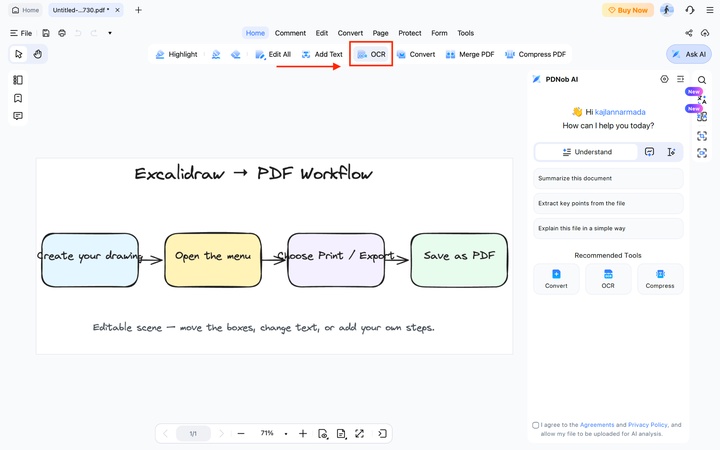Click Merge PDF in the toolbar
This screenshot has height=450, width=720.
(x=470, y=54)
